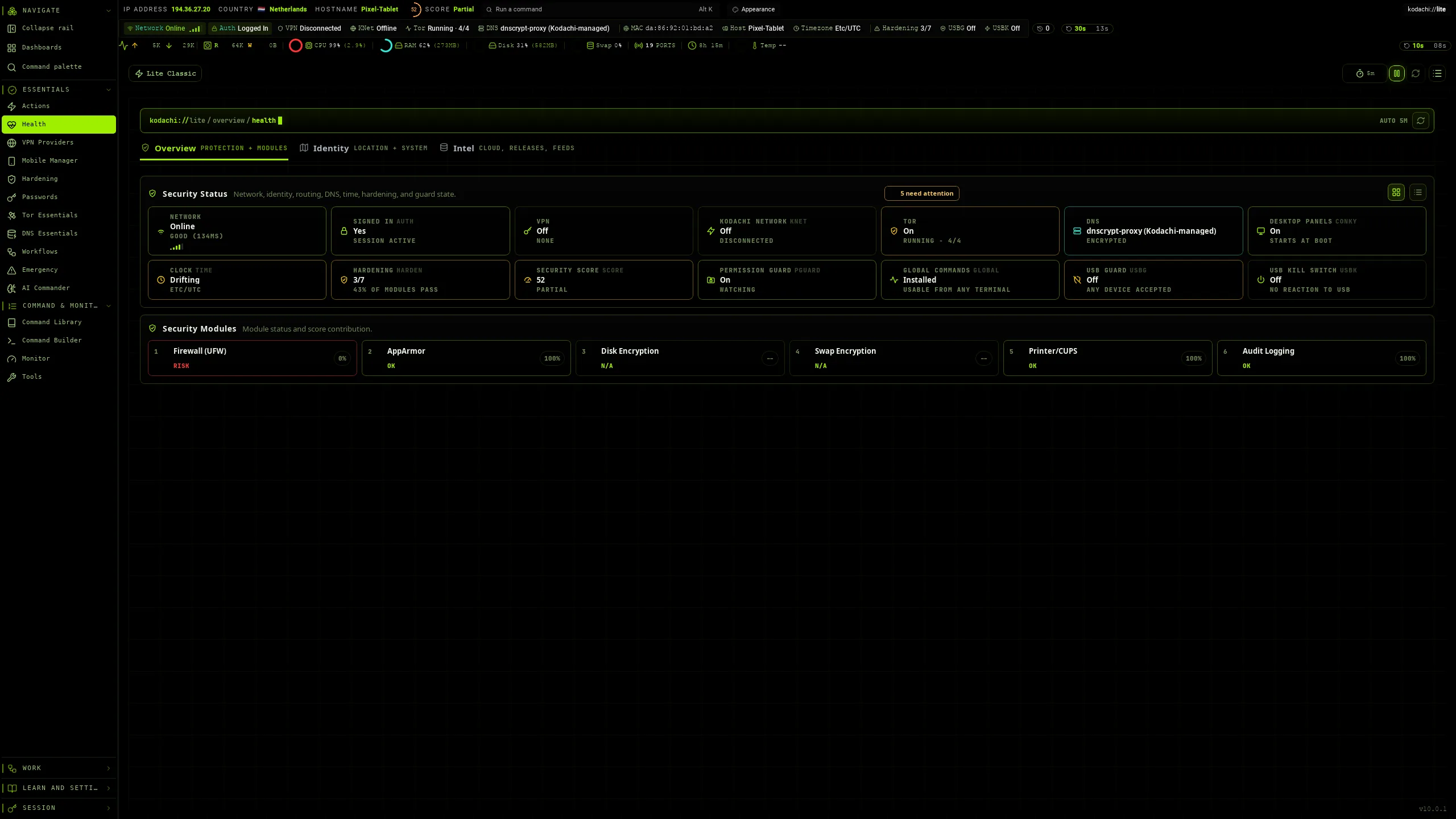Open Dashboards from sidebar
The image size is (1456, 819).
pyautogui.click(x=59, y=48)
